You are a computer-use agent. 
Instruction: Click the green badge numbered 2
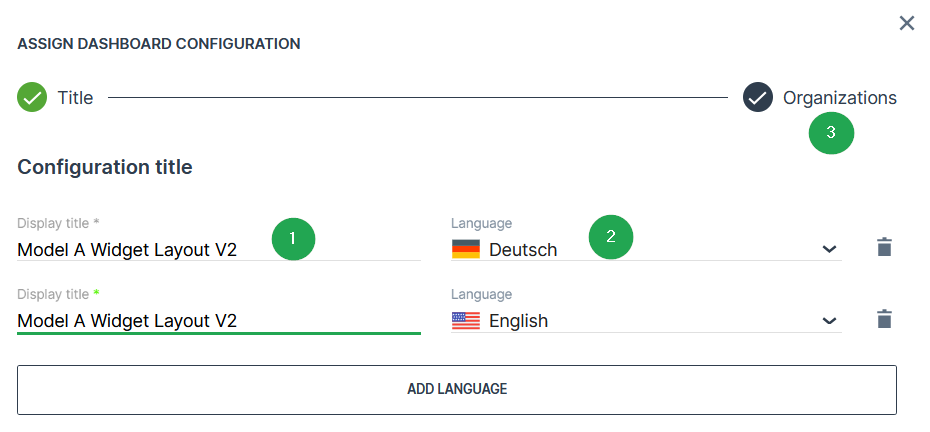[x=611, y=238]
